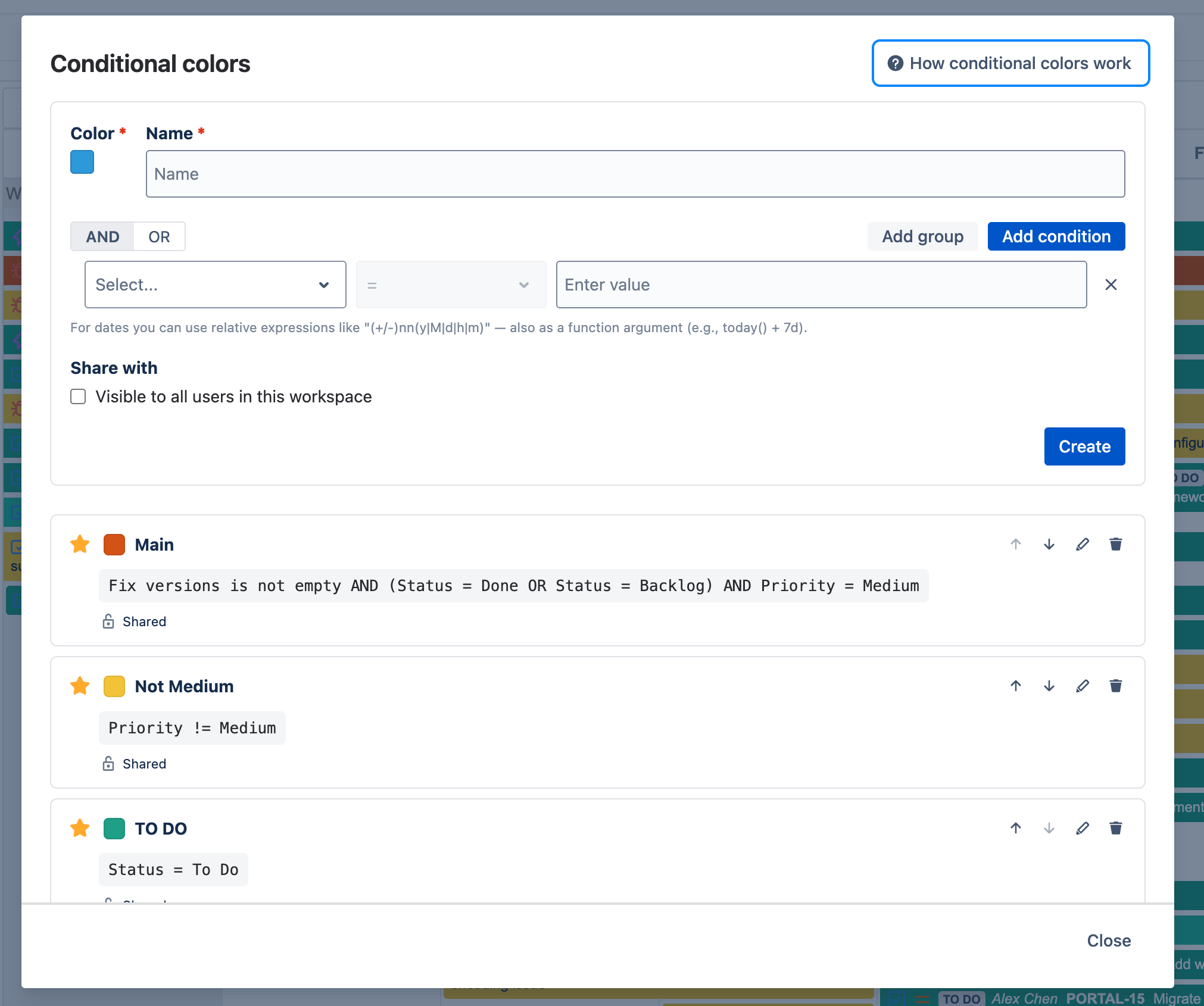The image size is (1204, 1006).
Task: Enable Visible to all users in this workspace
Action: [x=78, y=396]
